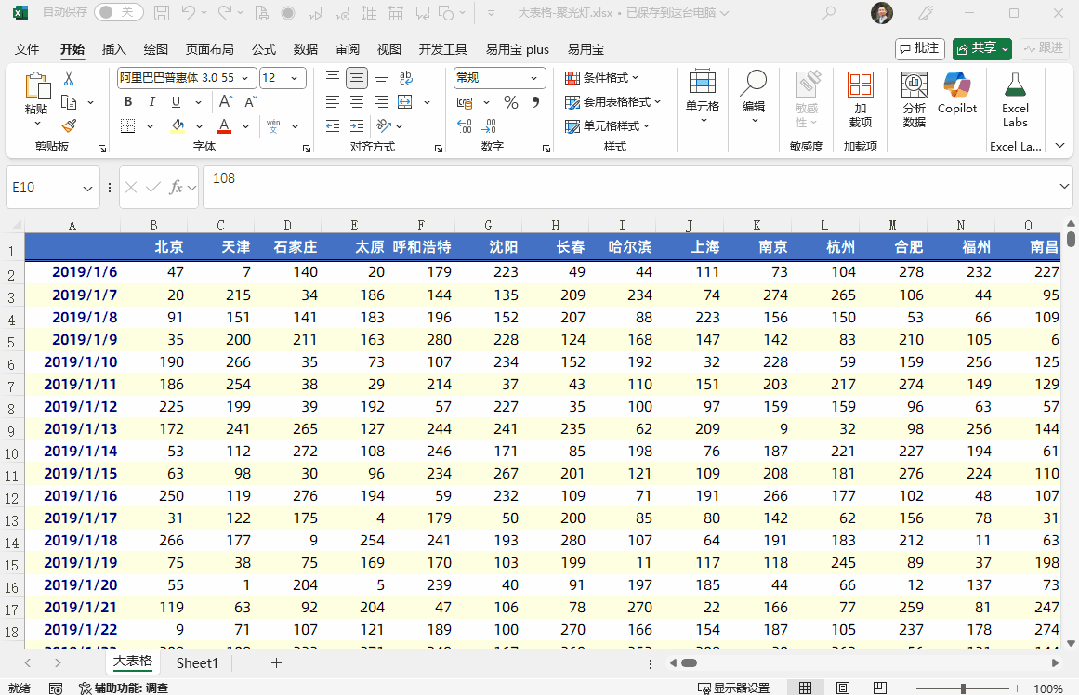The width and height of the screenshot is (1079, 695).
Task: Decrease font size with smaller A
Action: point(250,102)
